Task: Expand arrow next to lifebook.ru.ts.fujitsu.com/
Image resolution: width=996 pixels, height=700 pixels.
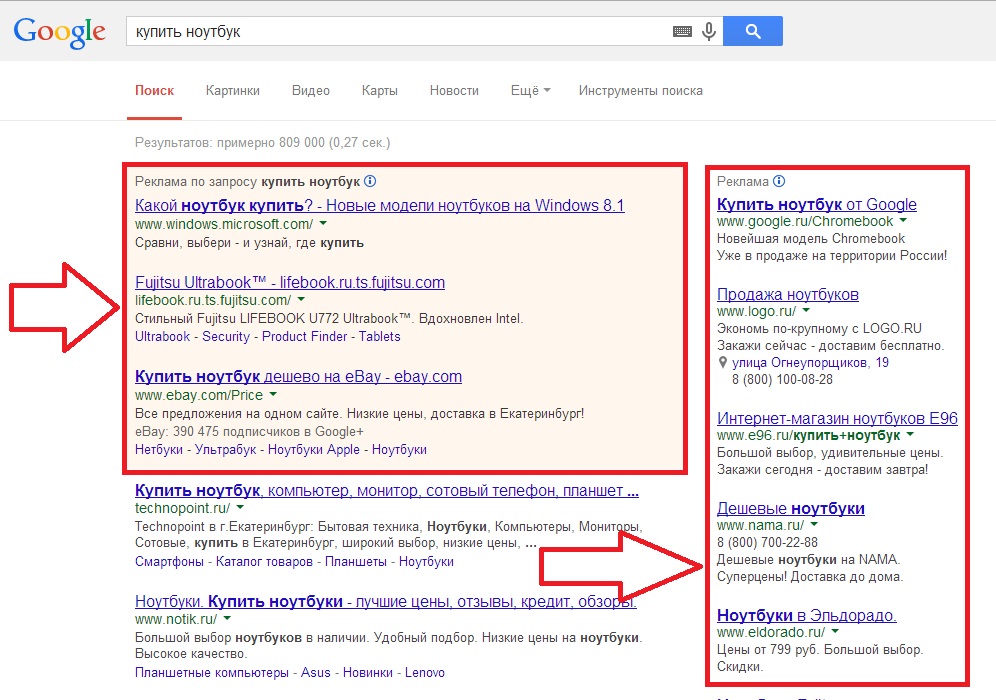Action: click(x=301, y=299)
